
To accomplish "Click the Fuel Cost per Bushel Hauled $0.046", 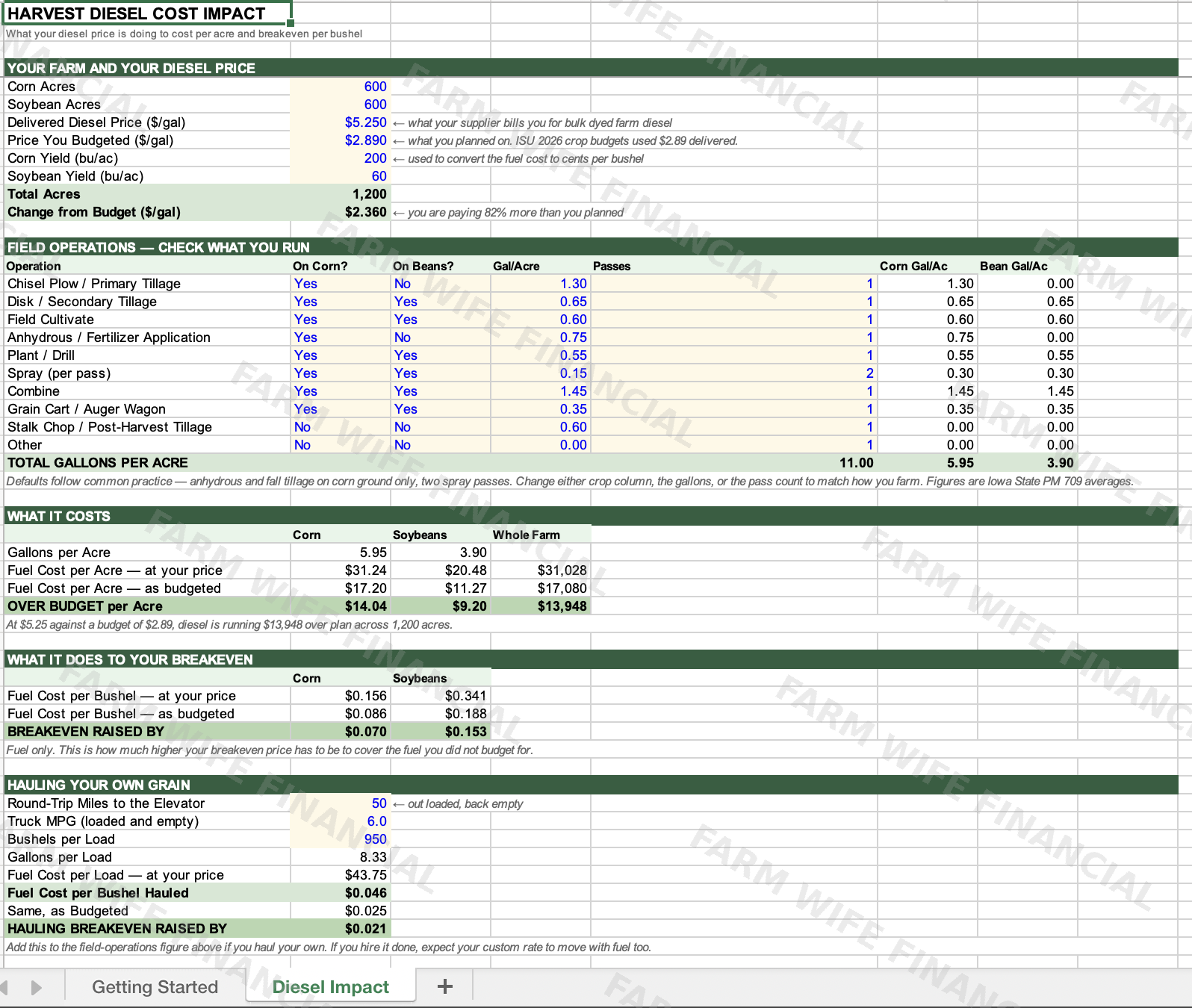I will (x=341, y=893).
